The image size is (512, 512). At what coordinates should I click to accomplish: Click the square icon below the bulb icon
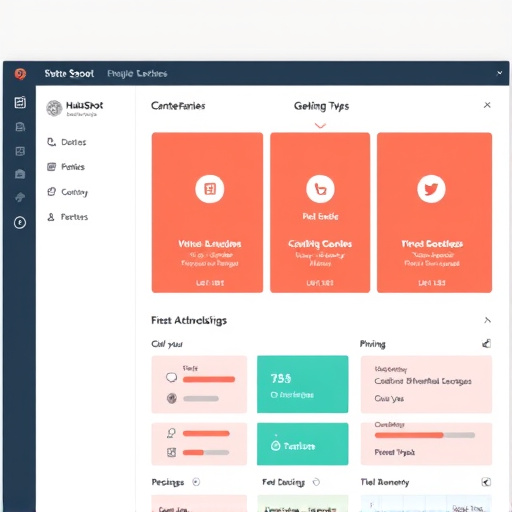171,452
